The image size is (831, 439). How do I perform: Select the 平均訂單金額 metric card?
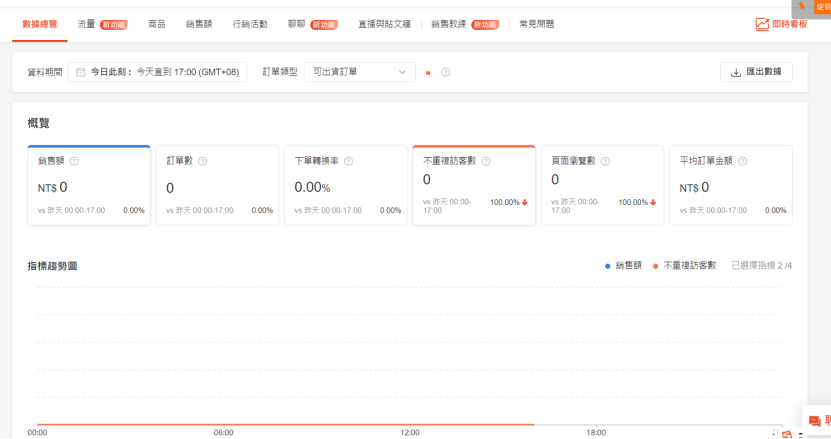729,186
